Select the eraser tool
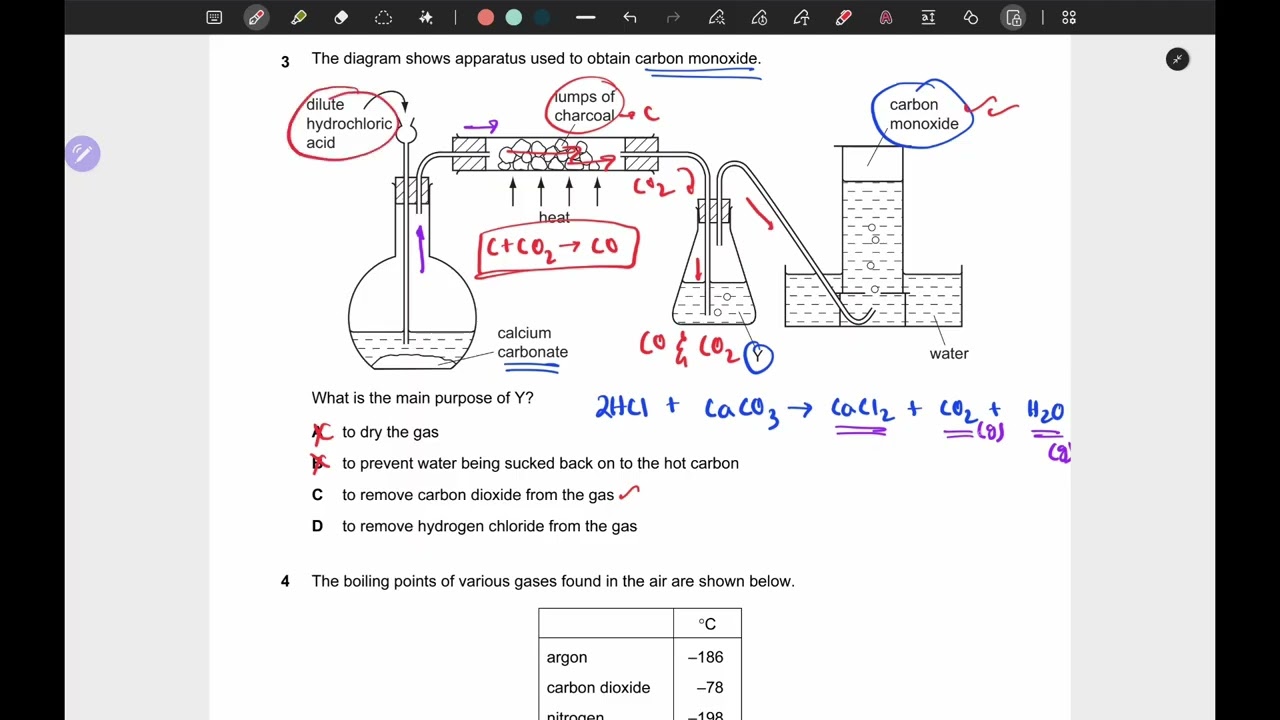Screen dimensions: 1280x720 click(341, 17)
